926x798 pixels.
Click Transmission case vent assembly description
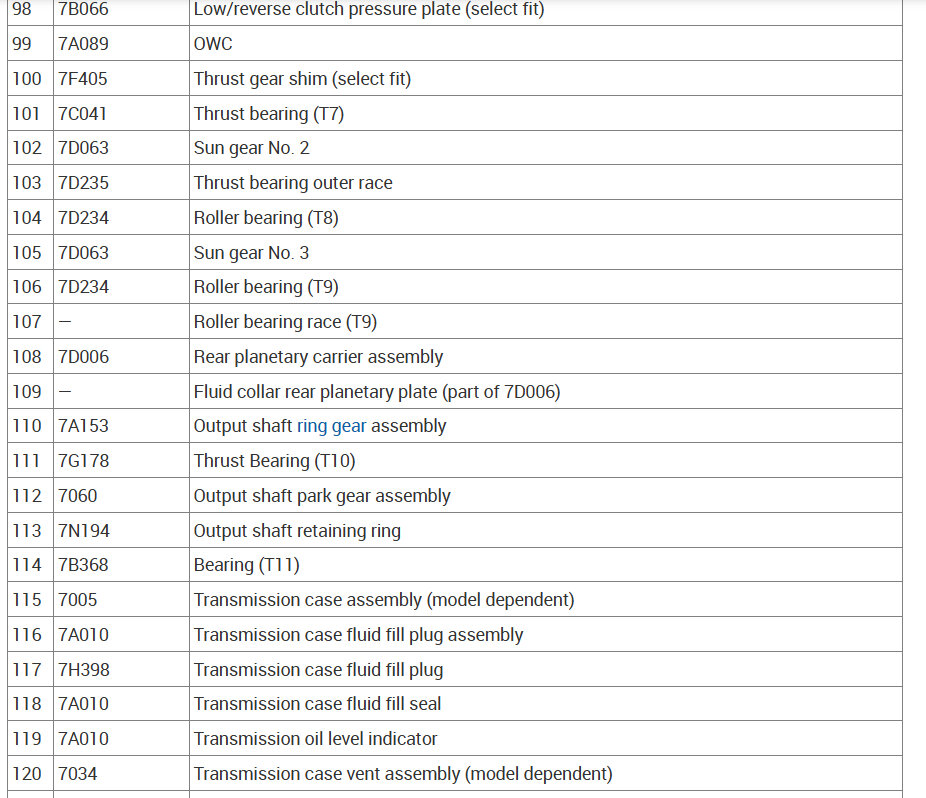(x=403, y=774)
